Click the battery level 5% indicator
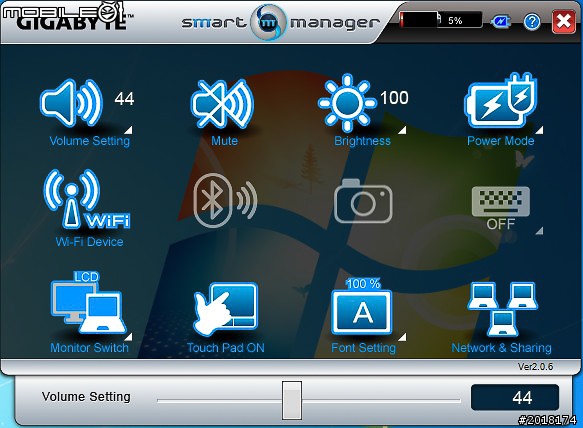 441,20
